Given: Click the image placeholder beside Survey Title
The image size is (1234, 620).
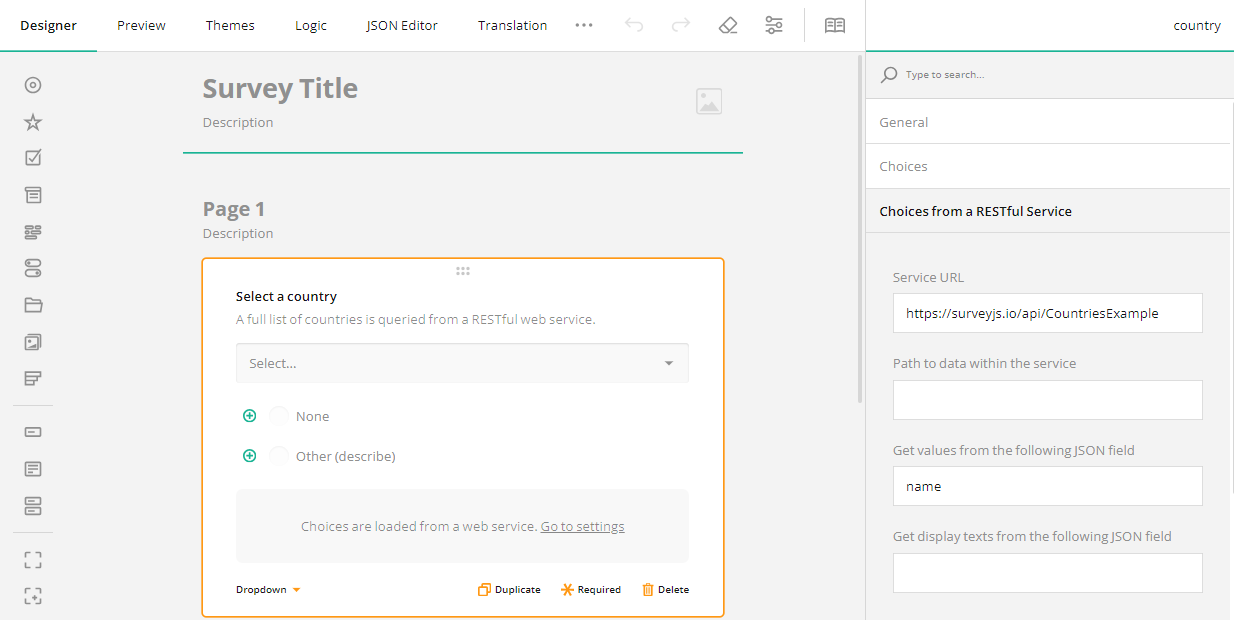Looking at the screenshot, I should [x=709, y=101].
